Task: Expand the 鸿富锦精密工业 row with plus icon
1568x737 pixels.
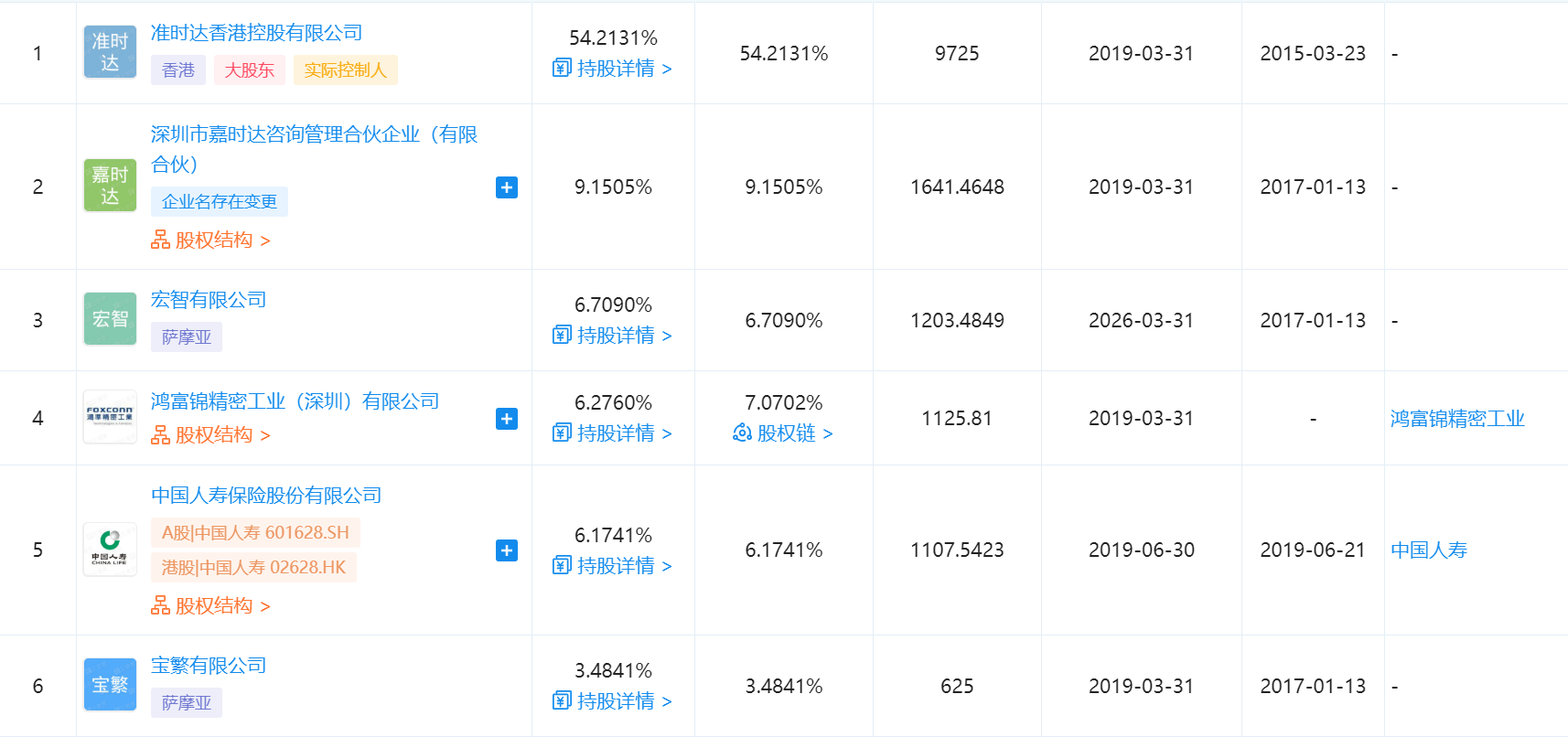Action: tap(507, 419)
